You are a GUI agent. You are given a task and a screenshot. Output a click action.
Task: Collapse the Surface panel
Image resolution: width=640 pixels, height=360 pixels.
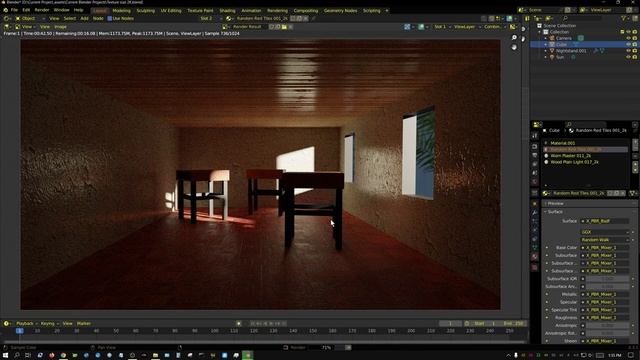pyautogui.click(x=555, y=212)
